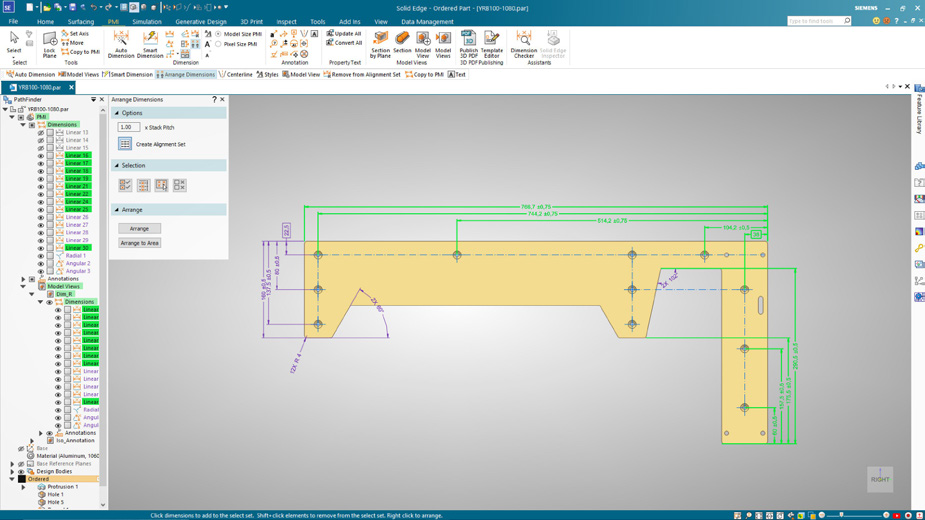Image resolution: width=925 pixels, height=520 pixels.
Task: Click Remove from Alignment Set
Action: point(362,74)
